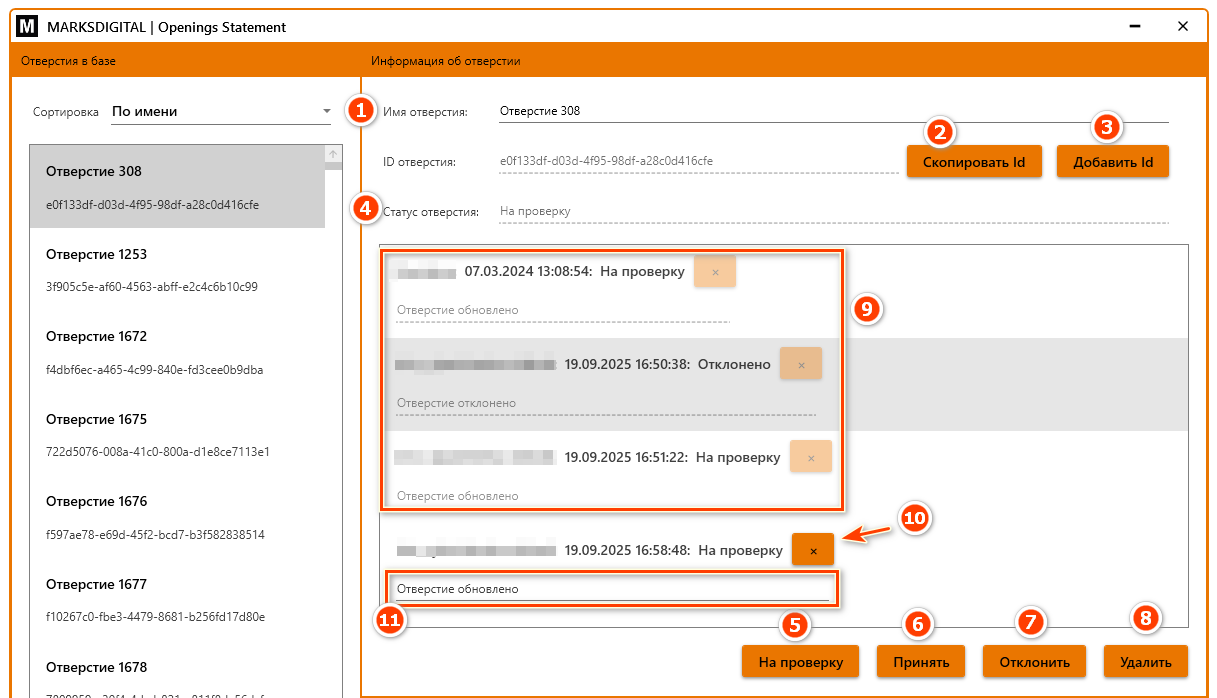Reject the opening via Отклонить

pos(1033,662)
